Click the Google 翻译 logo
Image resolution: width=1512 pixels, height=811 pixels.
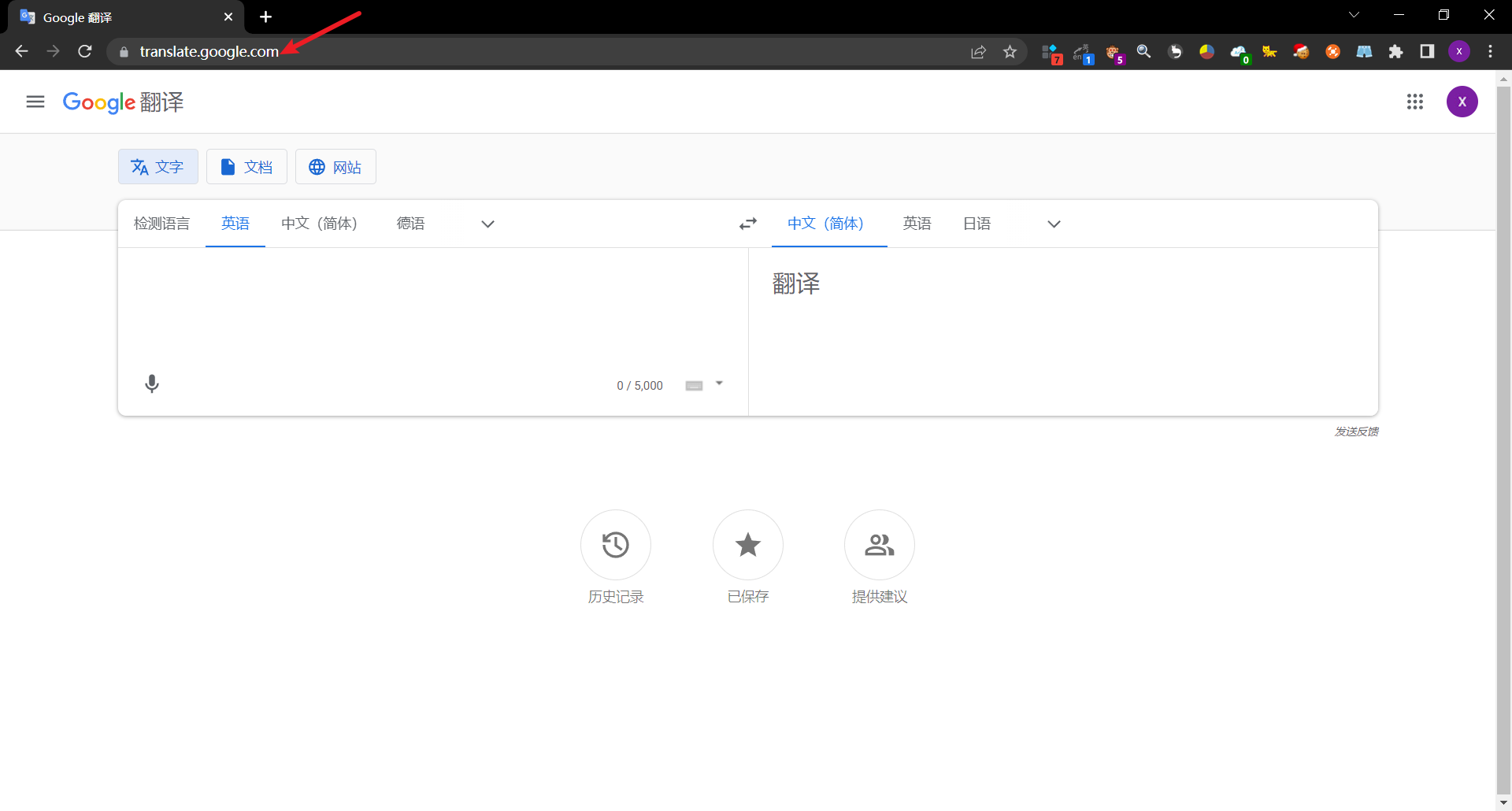123,102
